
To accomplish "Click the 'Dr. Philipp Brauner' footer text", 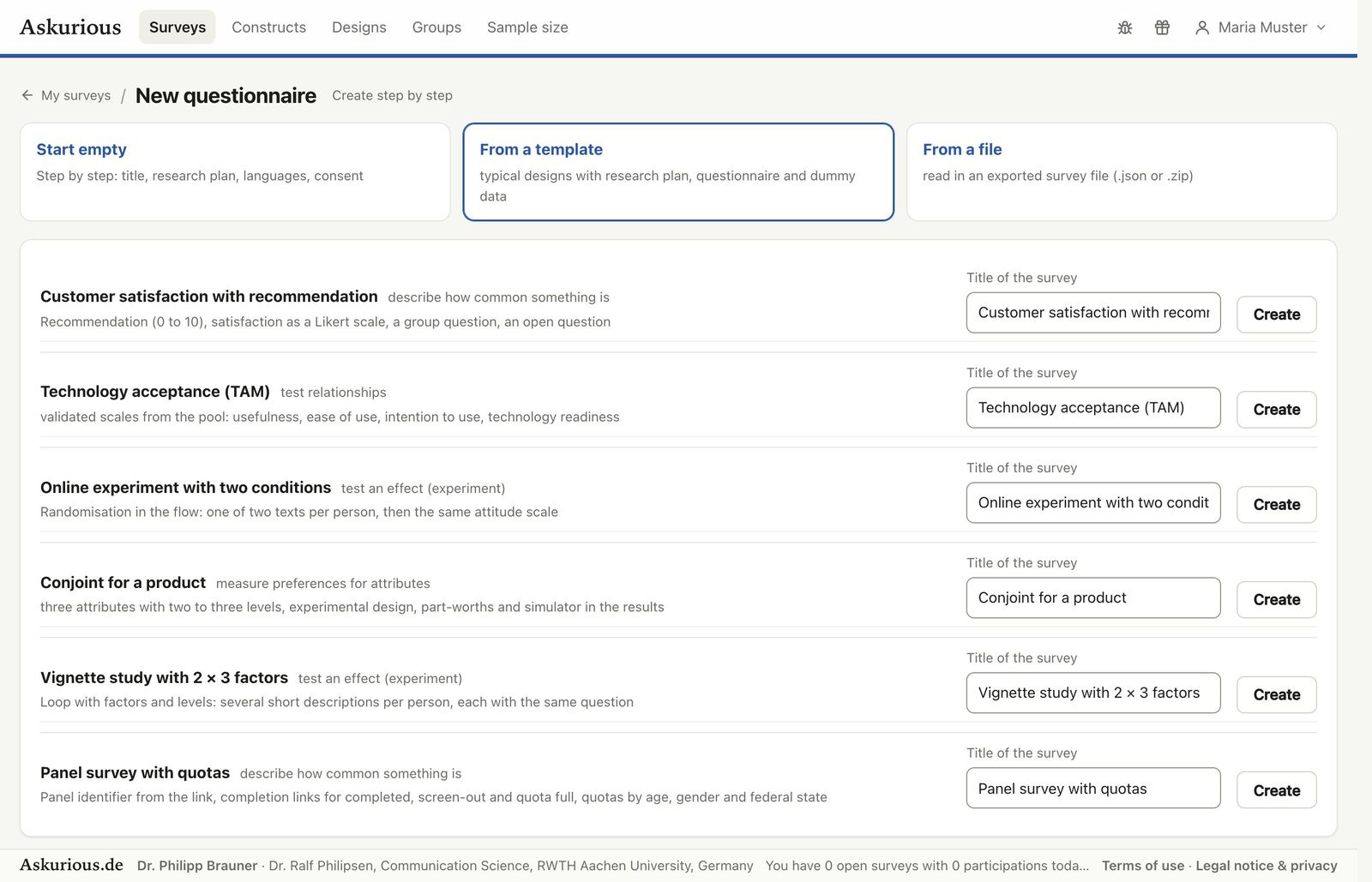I will [x=197, y=866].
